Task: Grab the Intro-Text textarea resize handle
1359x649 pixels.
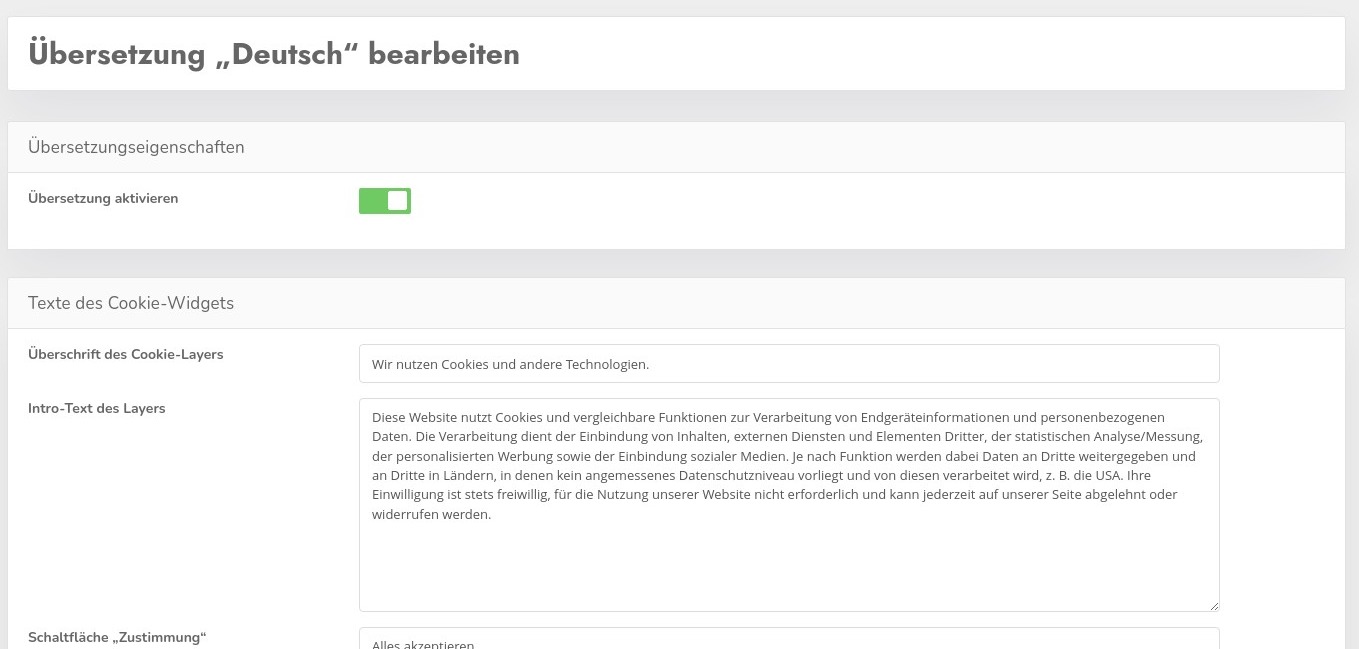Action: [x=1214, y=605]
